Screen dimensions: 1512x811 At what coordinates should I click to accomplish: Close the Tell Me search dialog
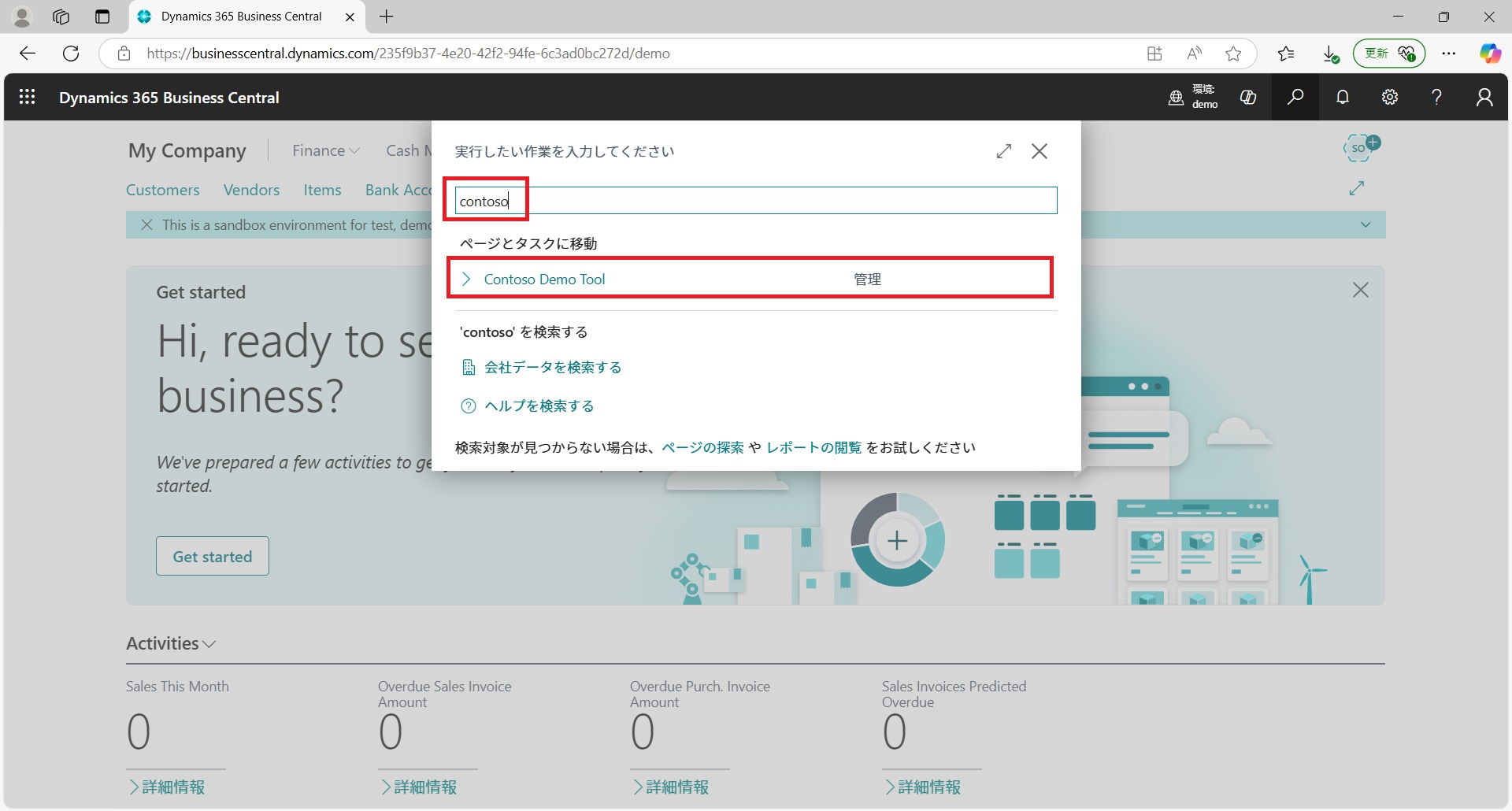click(1039, 151)
